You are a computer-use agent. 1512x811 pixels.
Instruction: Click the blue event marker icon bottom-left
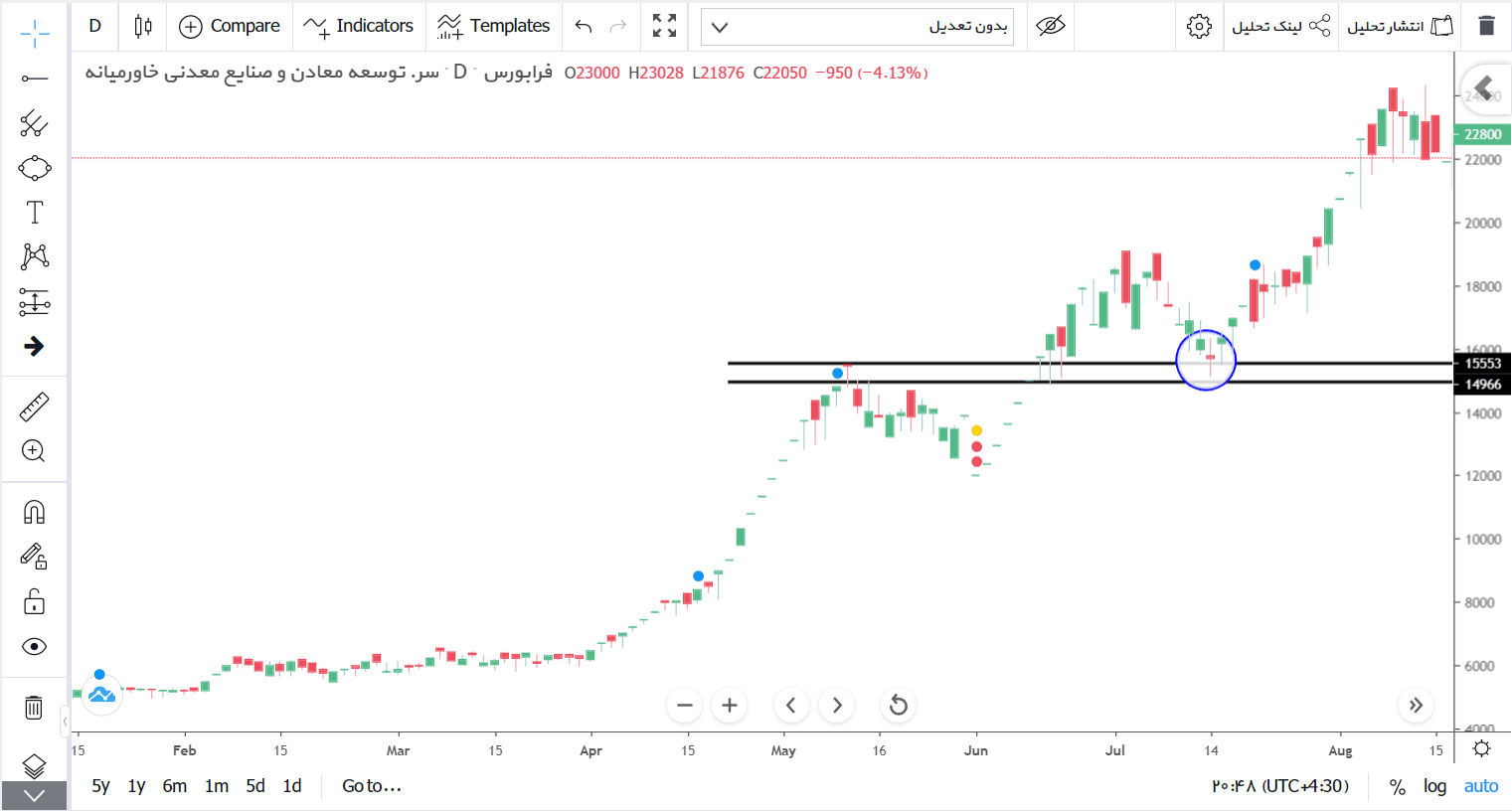101,695
